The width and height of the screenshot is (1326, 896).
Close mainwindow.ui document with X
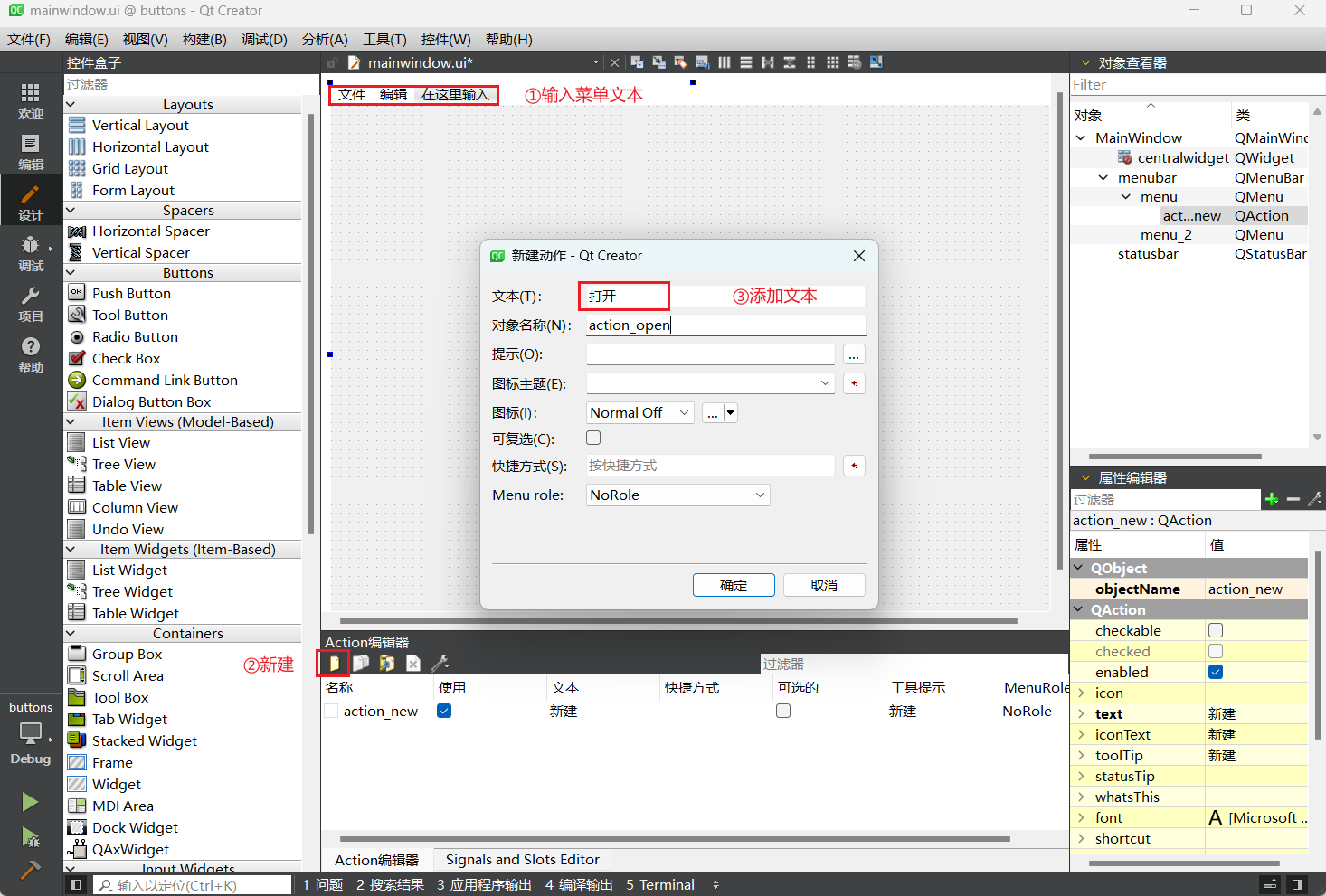click(615, 62)
